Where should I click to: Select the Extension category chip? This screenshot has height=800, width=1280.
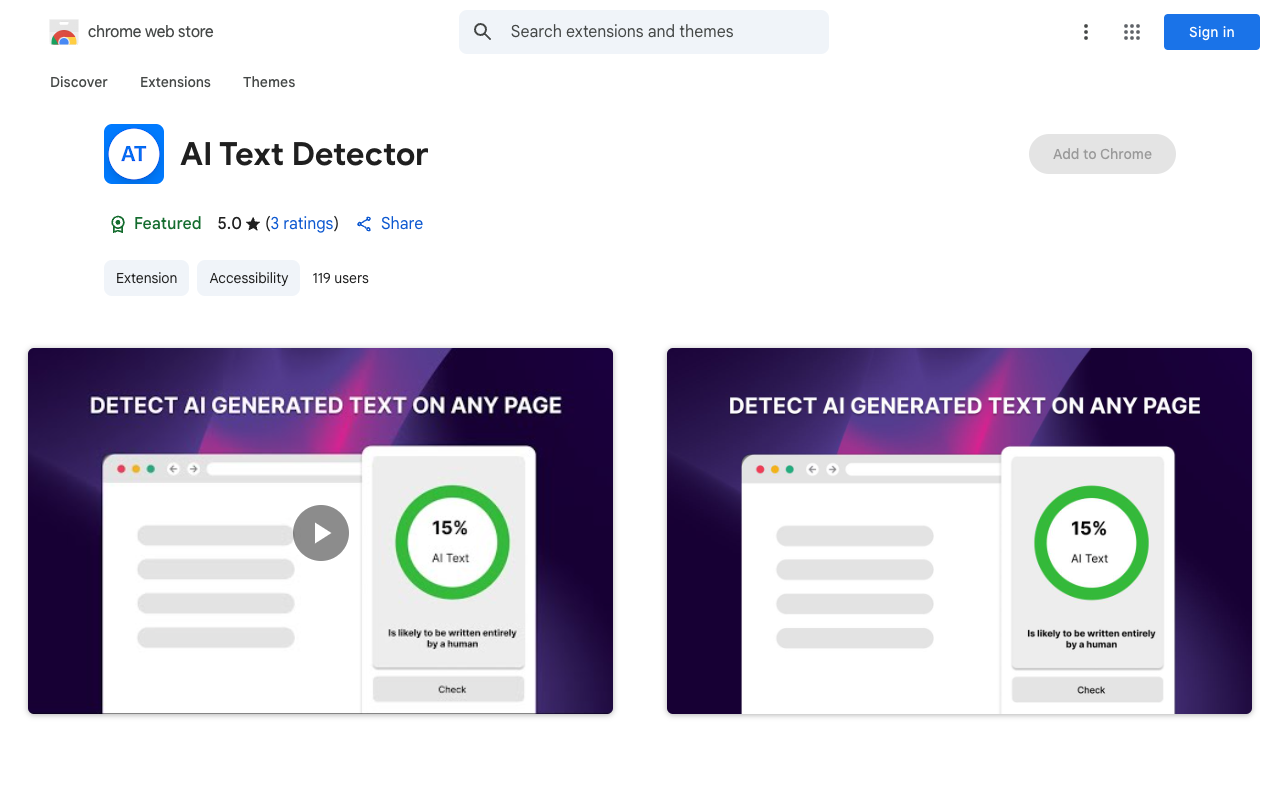coord(146,278)
